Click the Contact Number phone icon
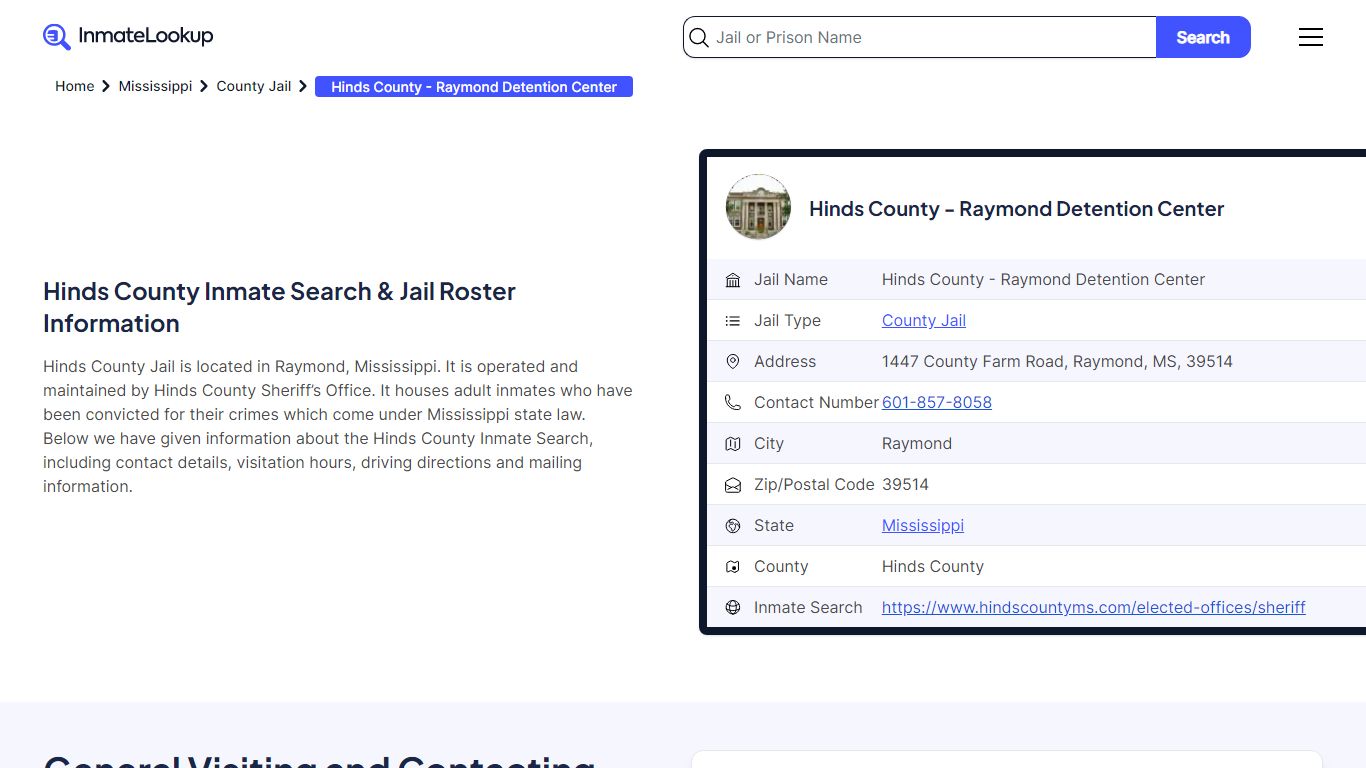The image size is (1366, 768). [x=733, y=403]
